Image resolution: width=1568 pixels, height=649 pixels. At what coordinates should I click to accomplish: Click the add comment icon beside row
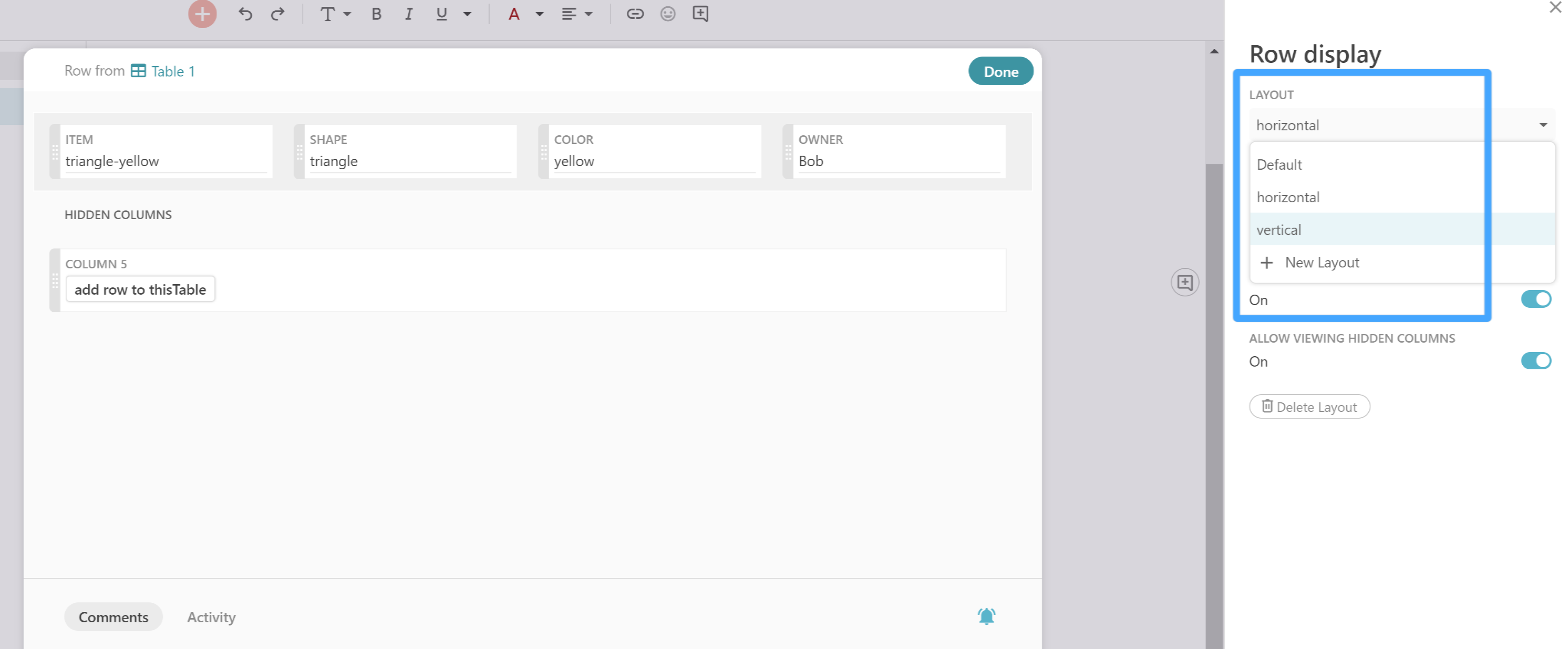tap(1185, 282)
